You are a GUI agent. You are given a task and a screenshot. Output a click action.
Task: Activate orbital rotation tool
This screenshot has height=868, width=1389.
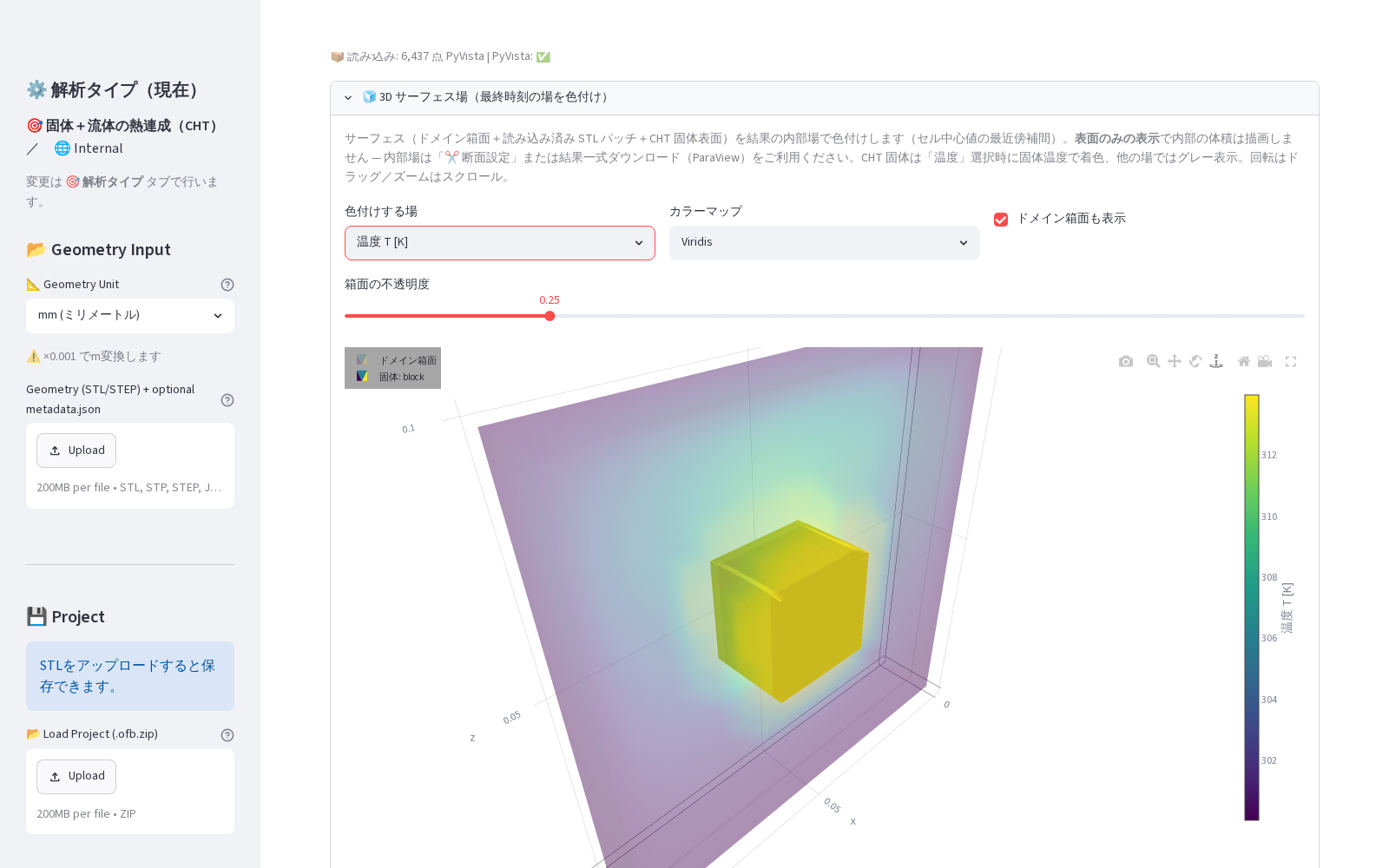[x=1195, y=361]
